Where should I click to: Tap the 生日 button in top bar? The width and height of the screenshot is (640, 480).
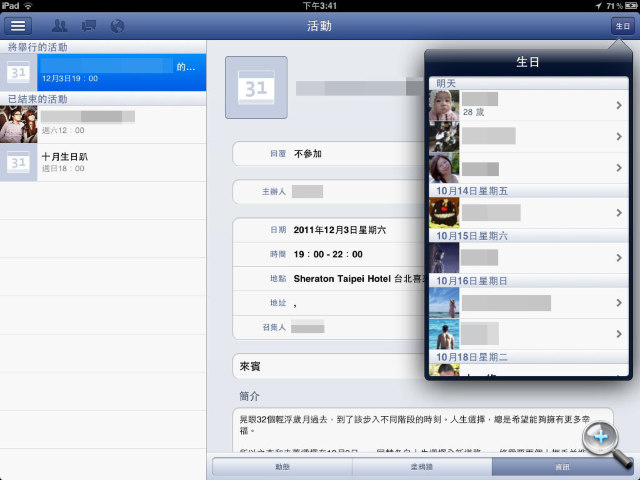click(622, 26)
